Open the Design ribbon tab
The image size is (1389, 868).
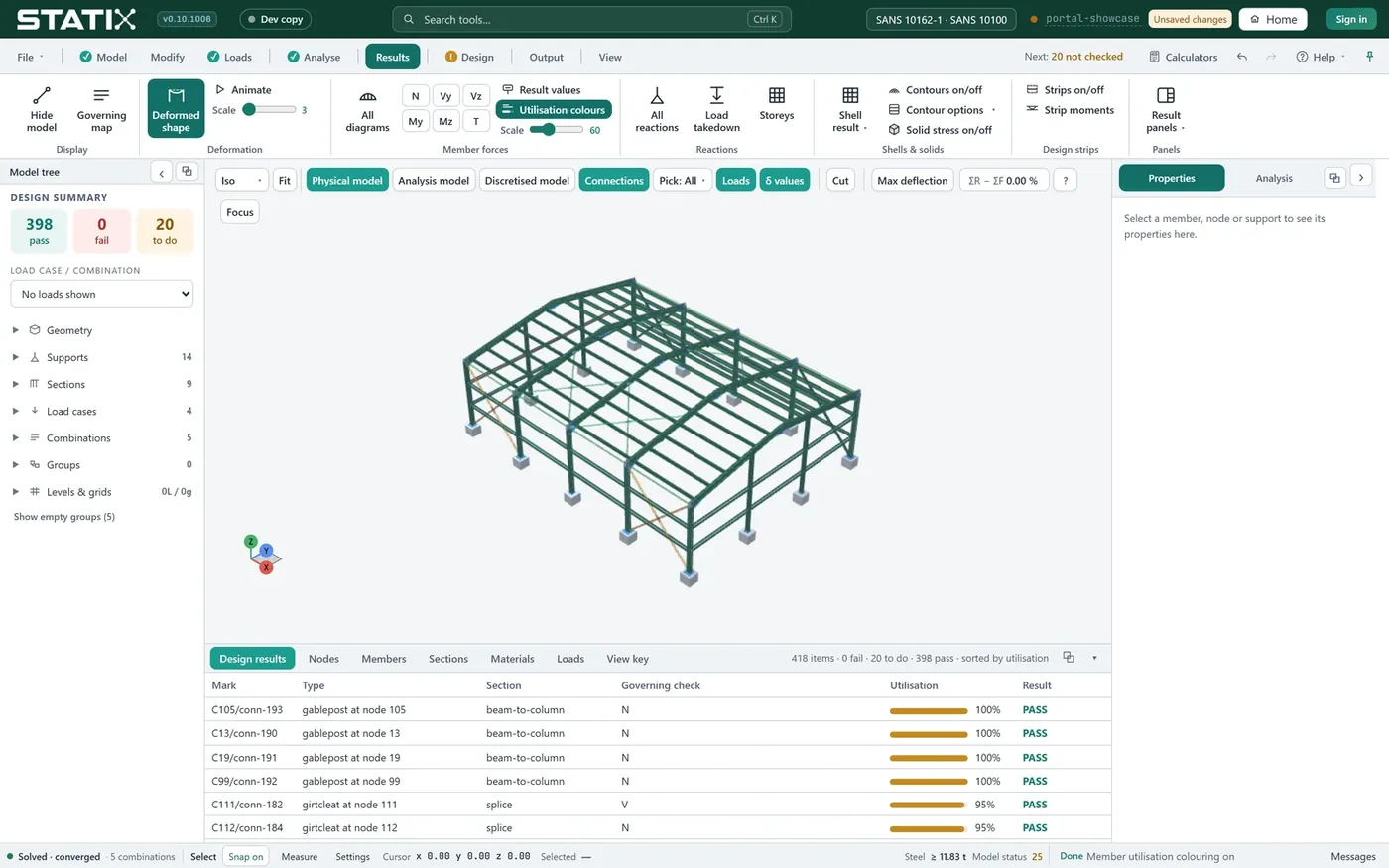pyautogui.click(x=469, y=57)
